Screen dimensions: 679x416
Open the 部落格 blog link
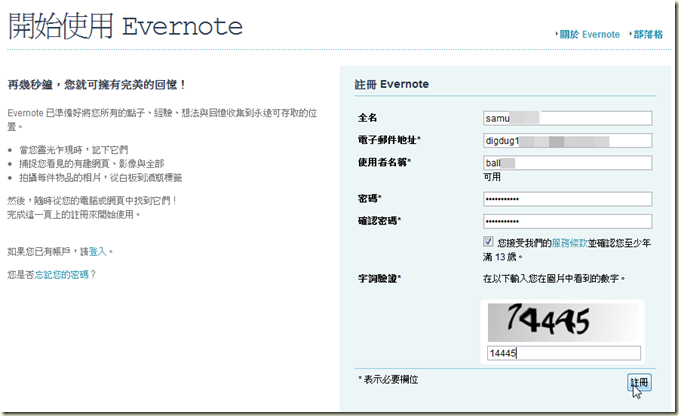tap(648, 35)
